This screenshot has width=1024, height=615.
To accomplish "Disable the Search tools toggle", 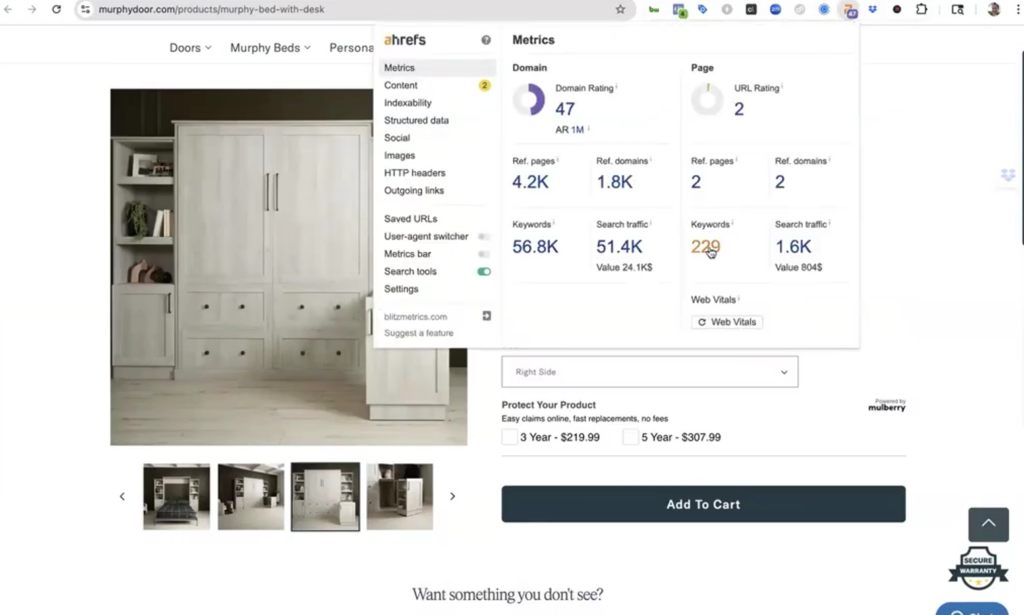I will coord(484,272).
